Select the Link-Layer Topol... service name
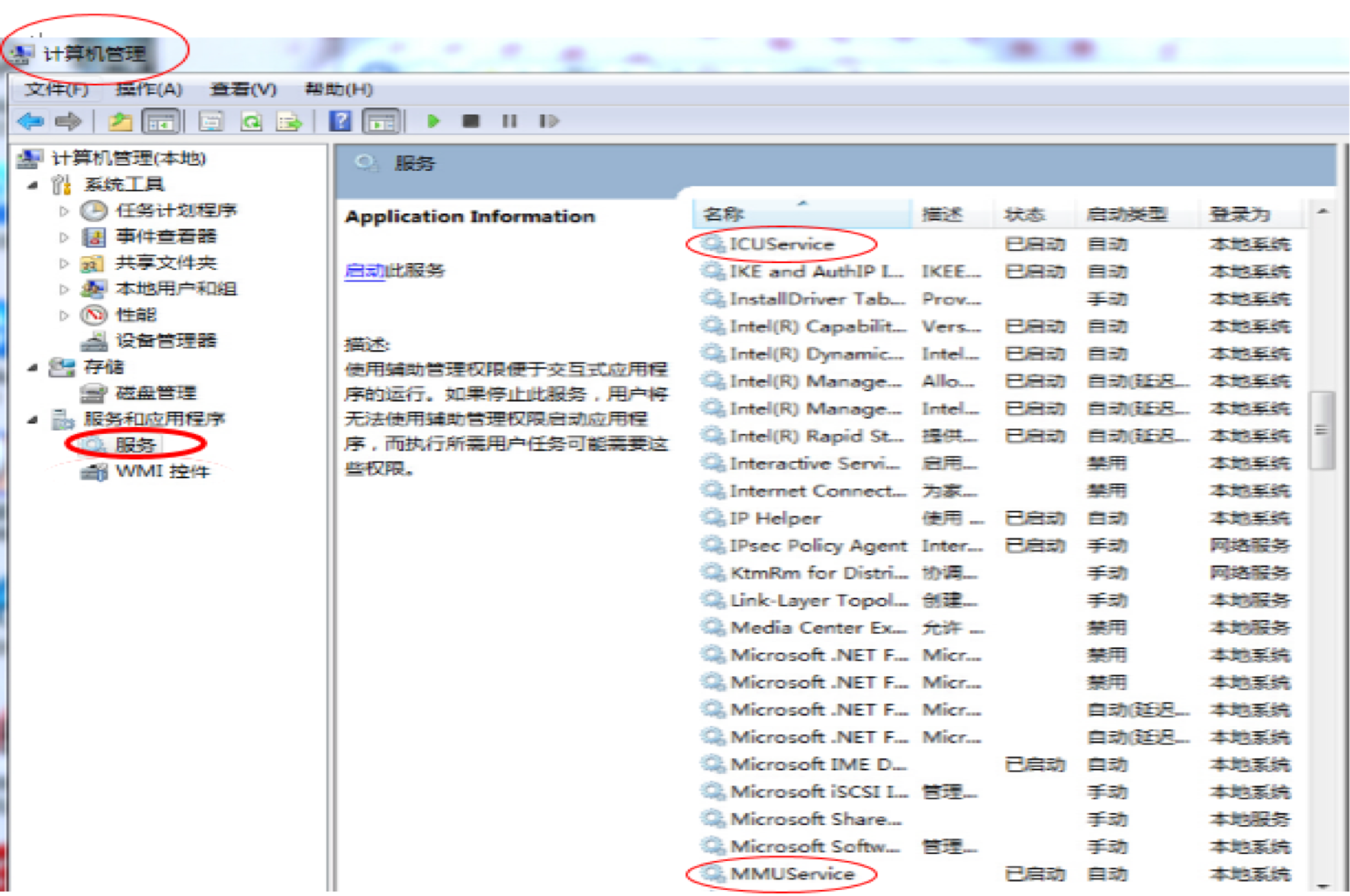This screenshot has height=896, width=1350. click(820, 600)
